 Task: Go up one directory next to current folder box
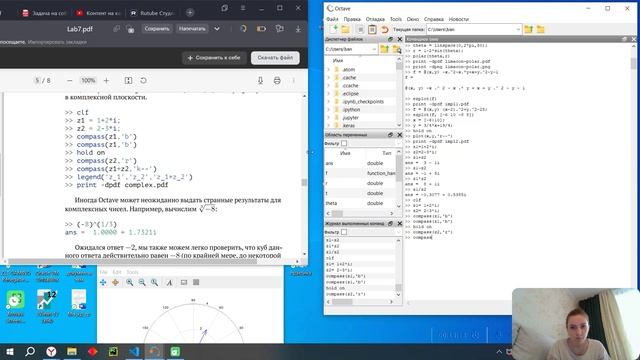tap(529, 29)
